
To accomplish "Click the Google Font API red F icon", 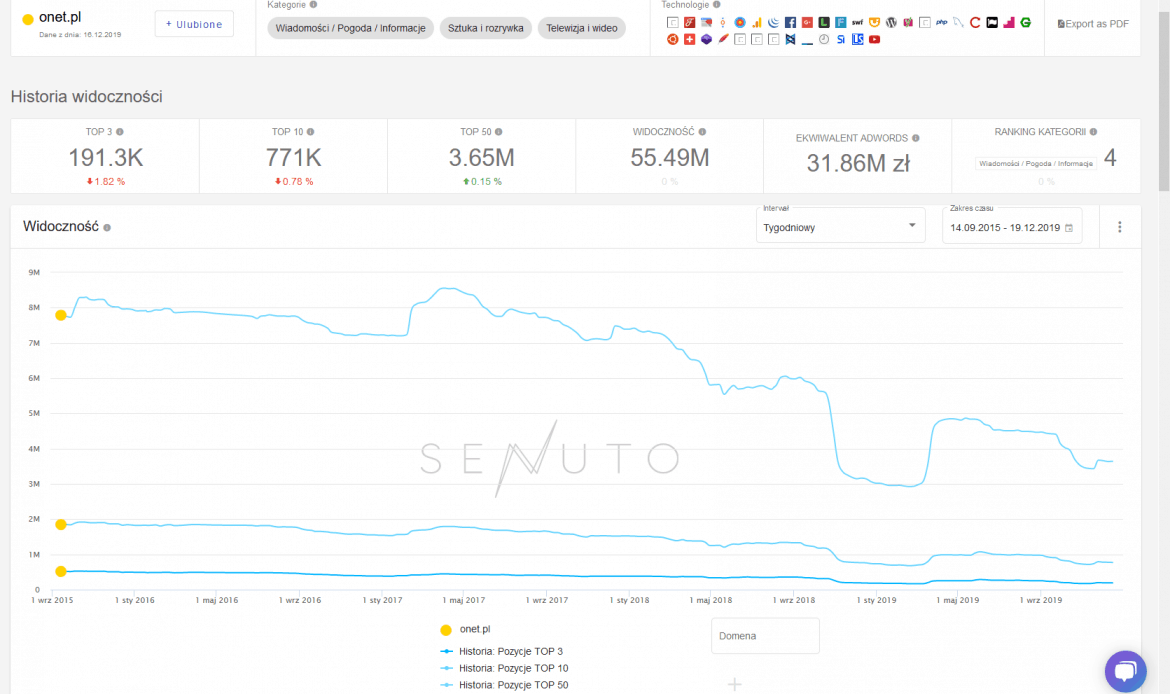I will tap(689, 22).
